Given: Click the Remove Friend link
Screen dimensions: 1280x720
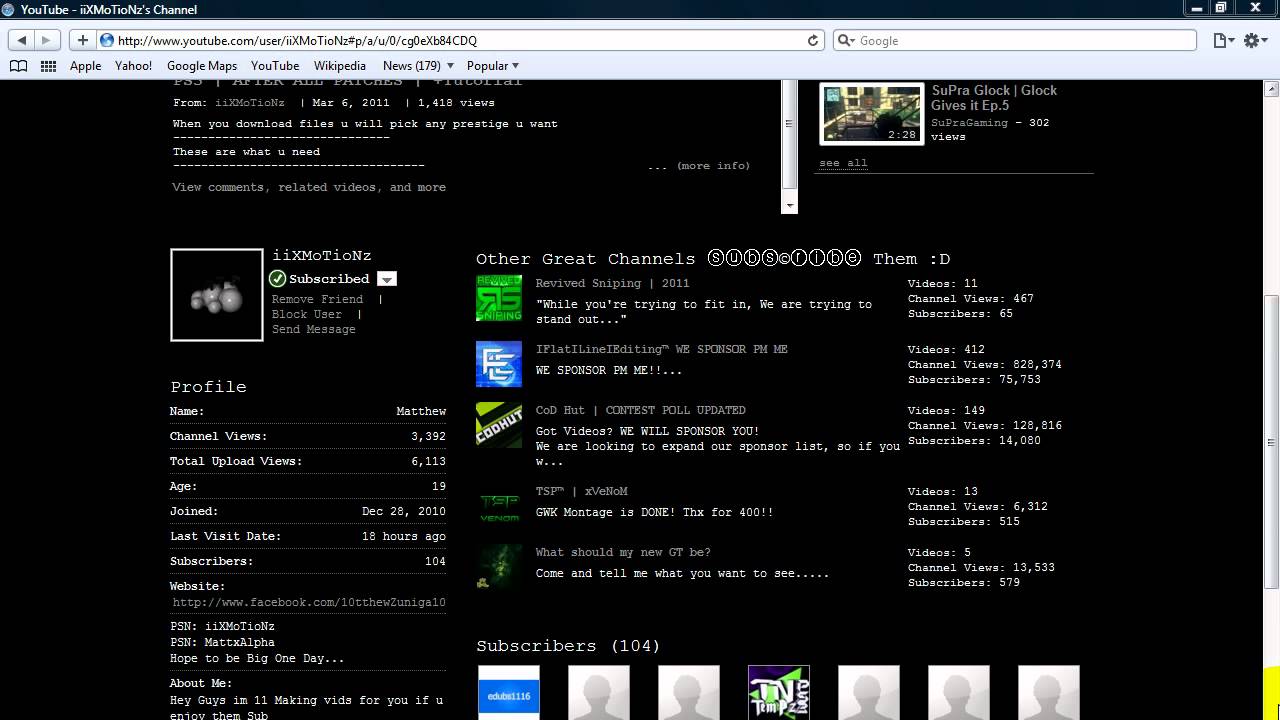Looking at the screenshot, I should [317, 299].
